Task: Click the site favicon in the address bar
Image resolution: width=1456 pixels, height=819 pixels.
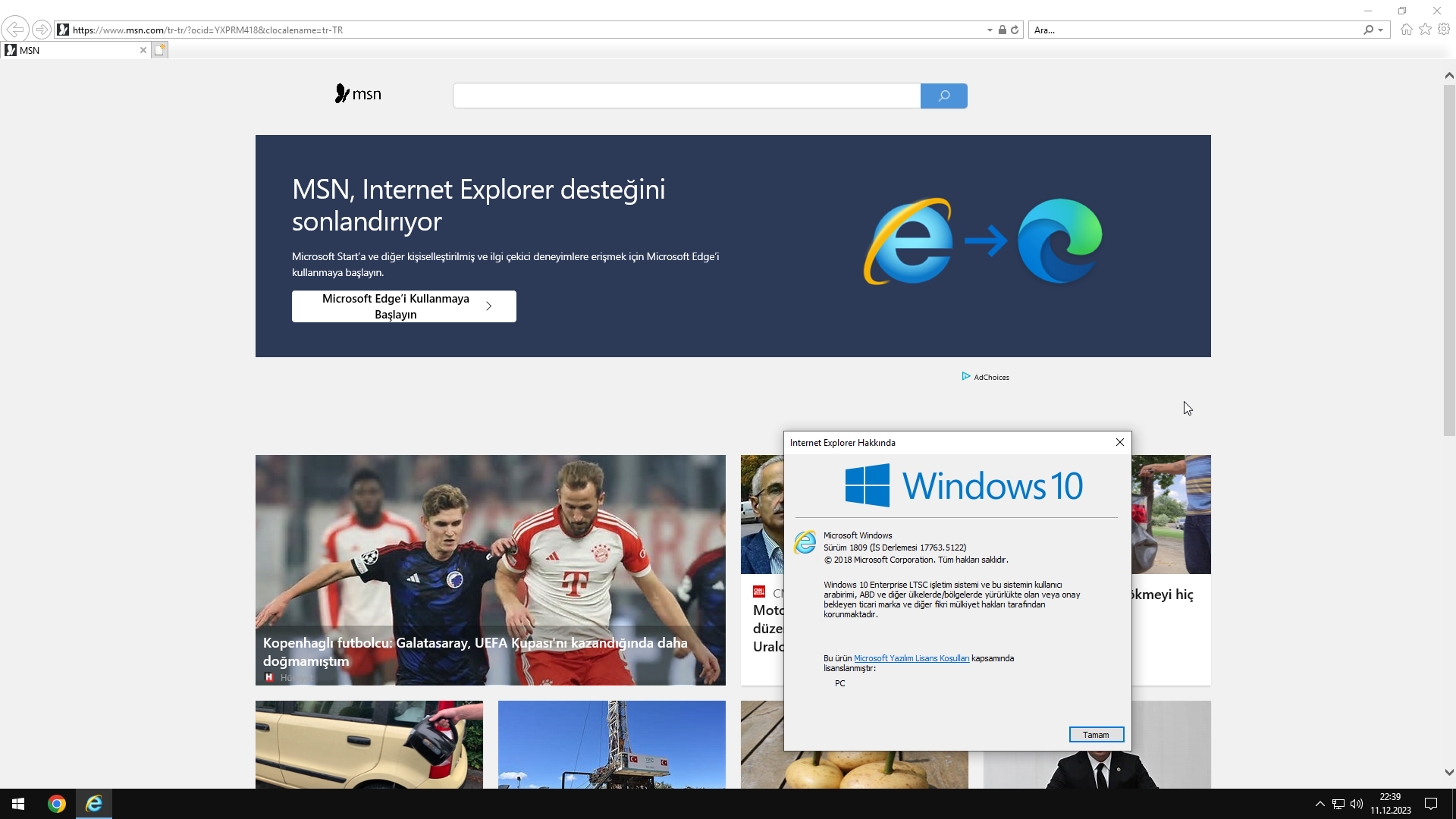Action: [x=64, y=30]
